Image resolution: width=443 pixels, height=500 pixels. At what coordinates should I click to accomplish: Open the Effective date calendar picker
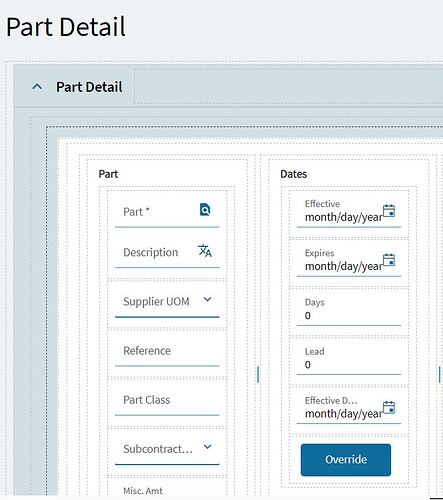[x=389, y=211]
